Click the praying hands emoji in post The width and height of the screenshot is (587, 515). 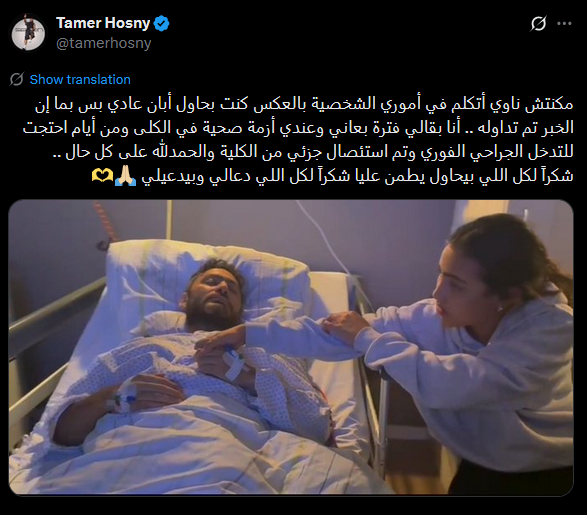(125, 176)
